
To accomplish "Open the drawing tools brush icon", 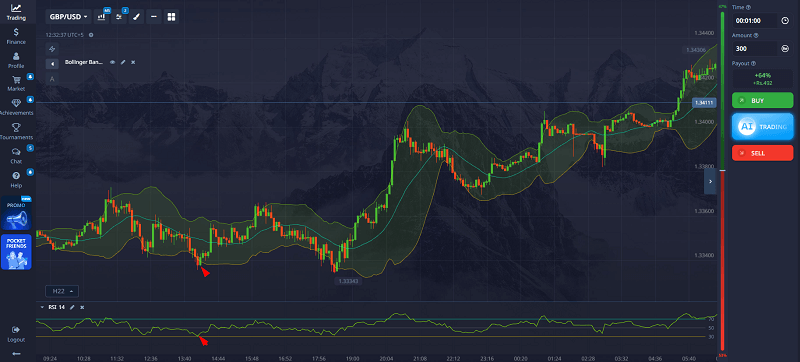I will pos(136,17).
